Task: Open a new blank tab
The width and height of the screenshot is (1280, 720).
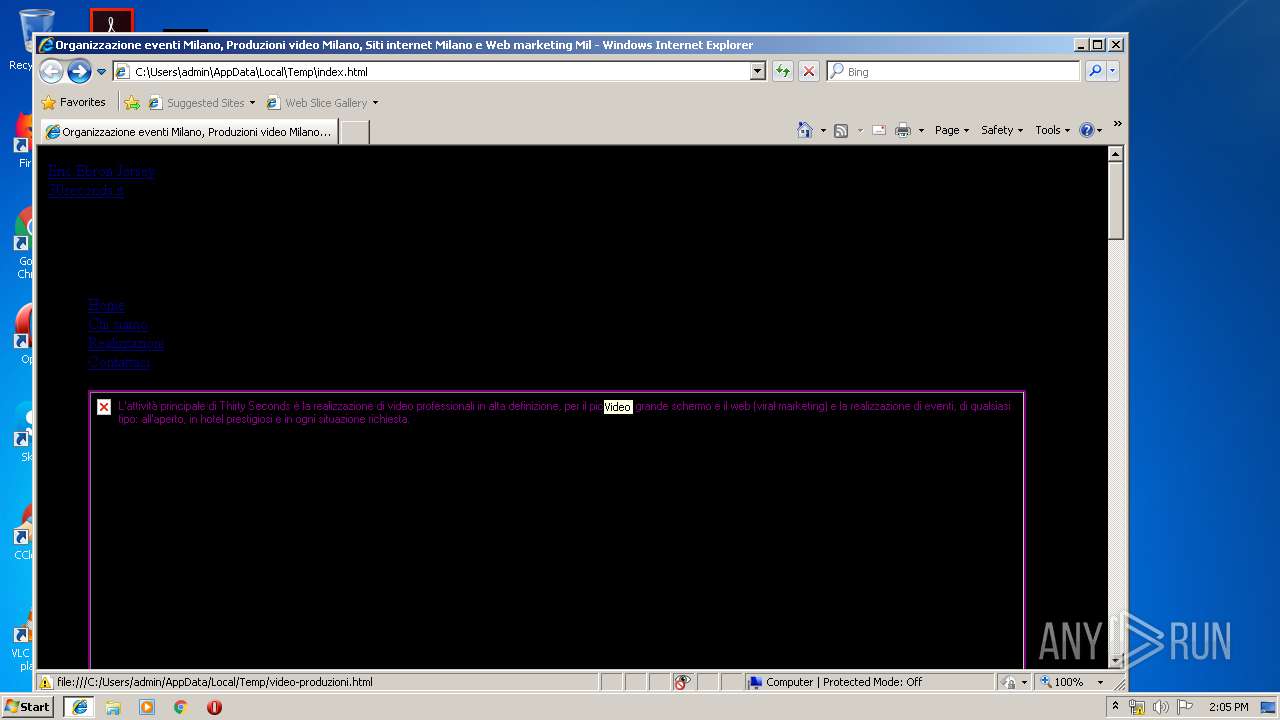Action: tap(354, 132)
